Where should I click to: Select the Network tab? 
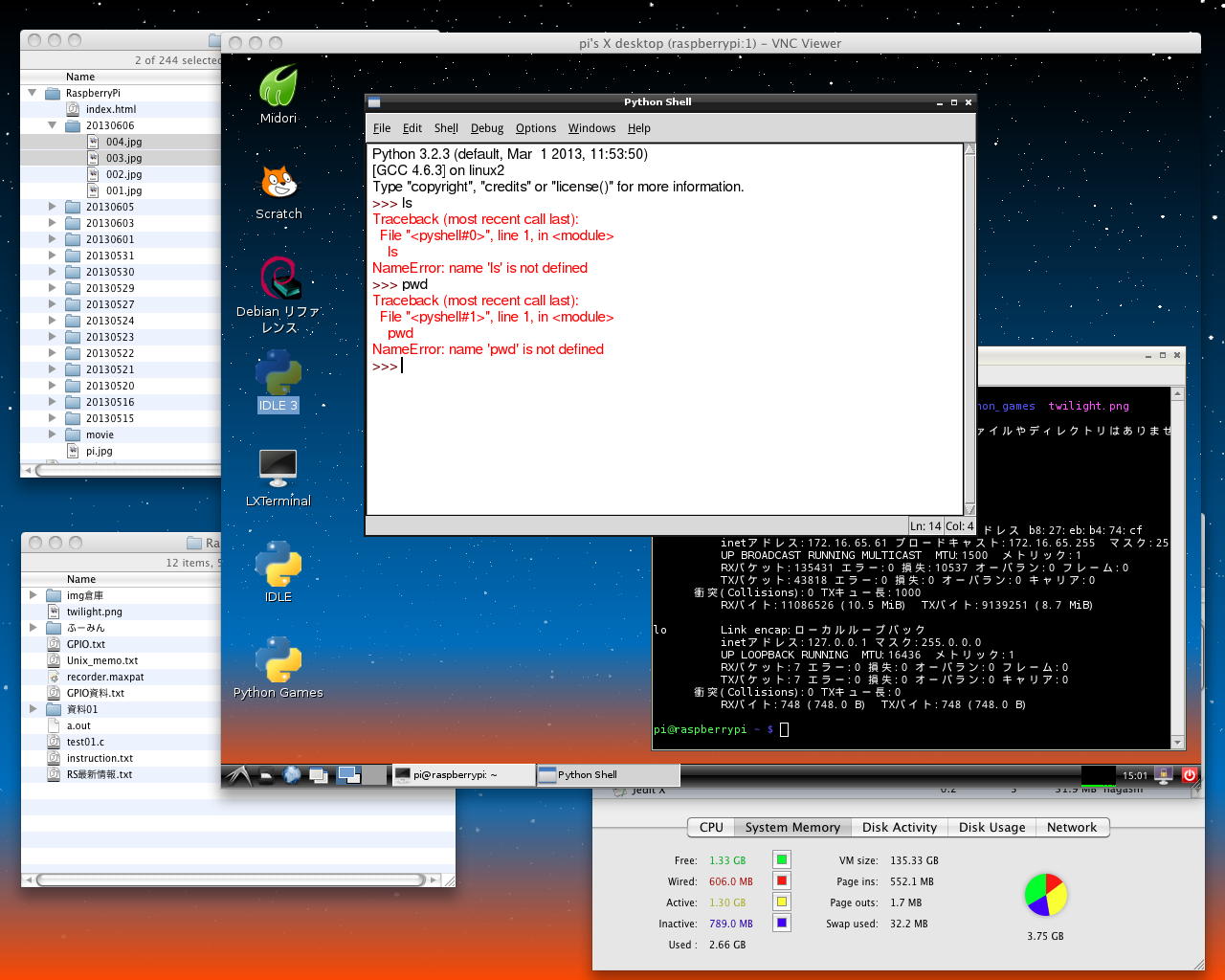[x=1071, y=828]
